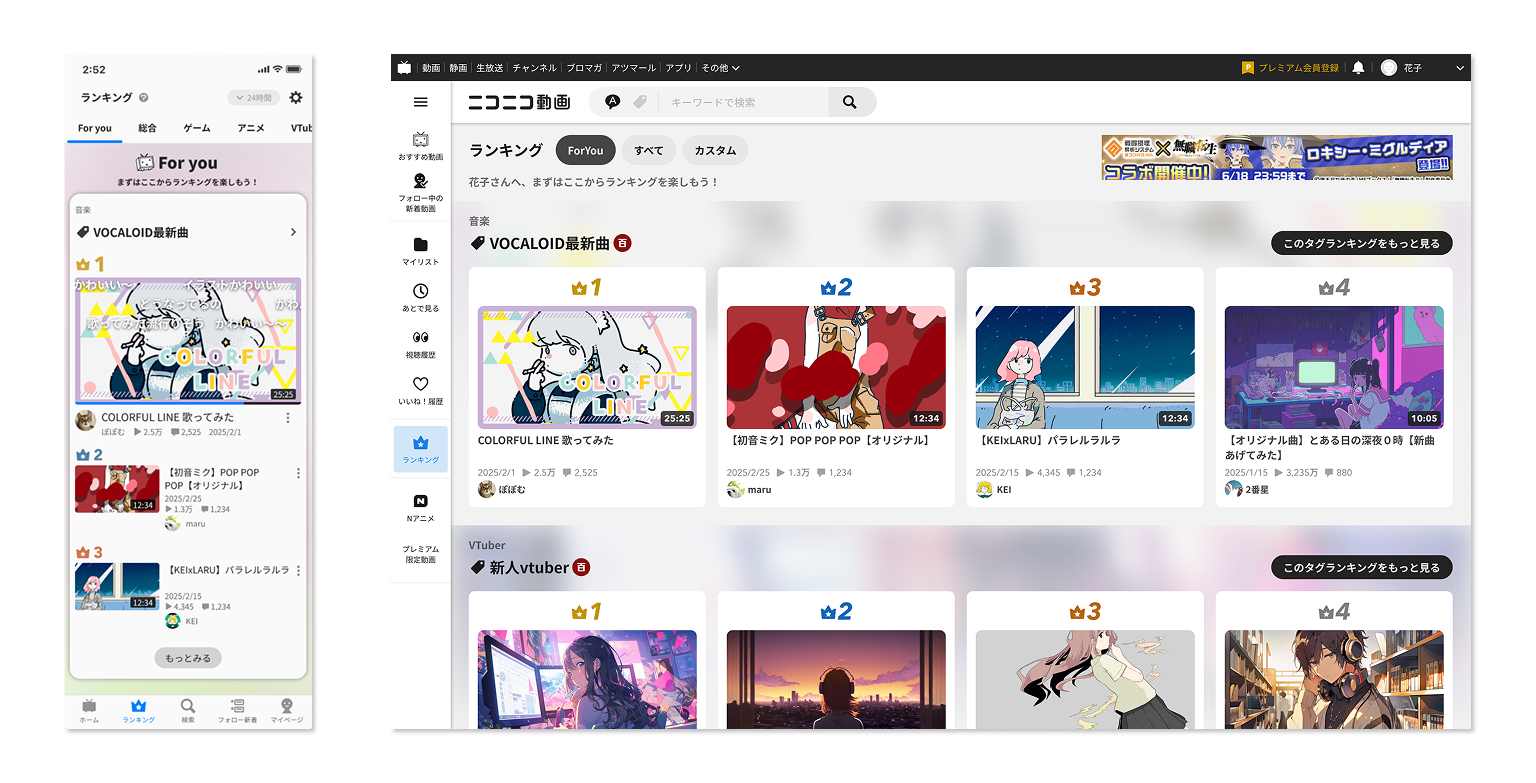Select tag search mode icon
The image size is (1536, 783).
[x=640, y=102]
